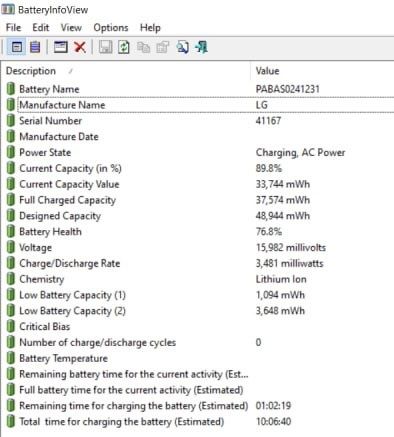Click the Copy Selected Items toolbar icon
This screenshot has width=394, height=437.
(x=143, y=47)
